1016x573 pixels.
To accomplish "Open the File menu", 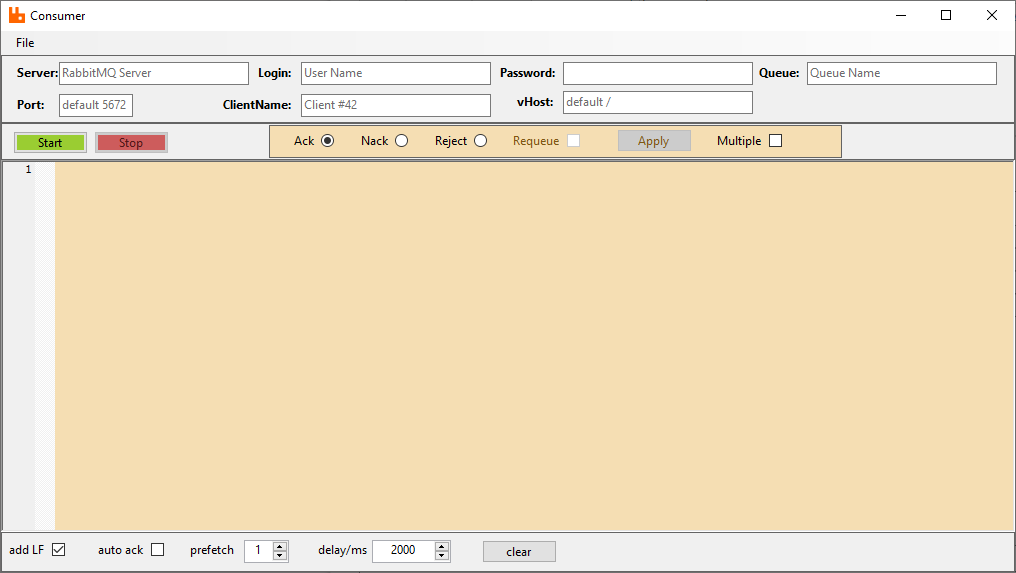I will point(25,43).
